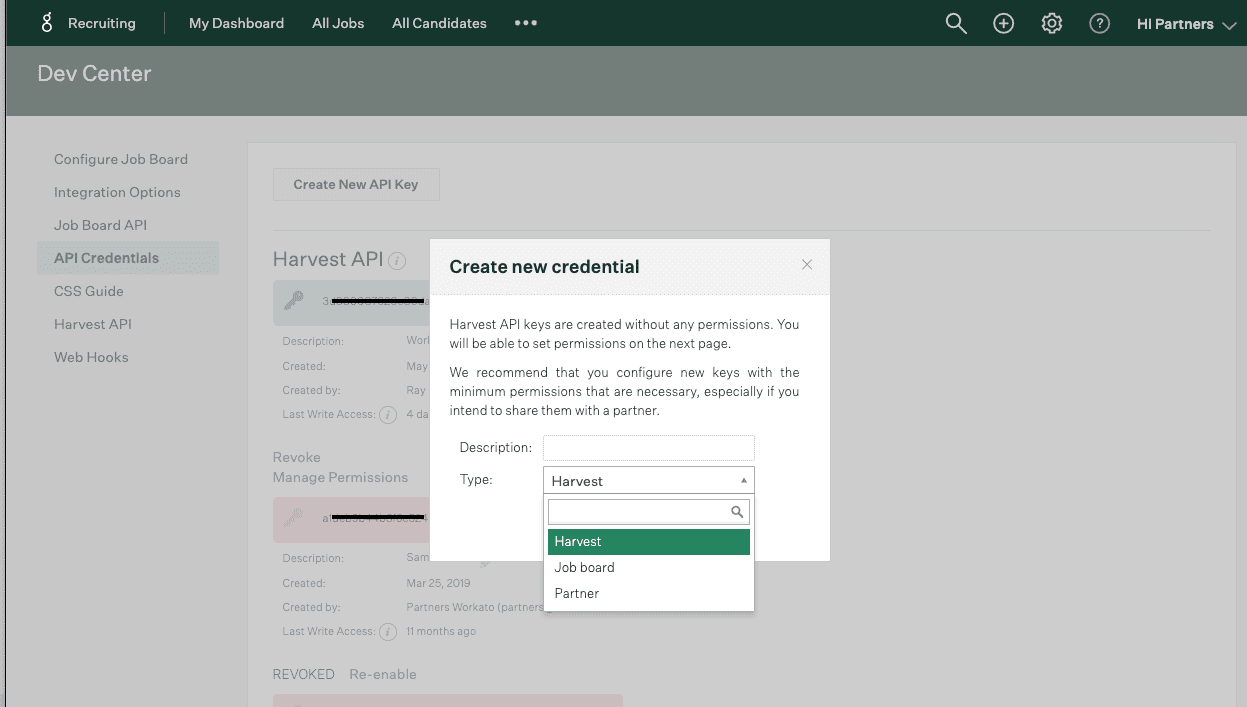Click Re-enable next to REVOKED

click(x=383, y=674)
